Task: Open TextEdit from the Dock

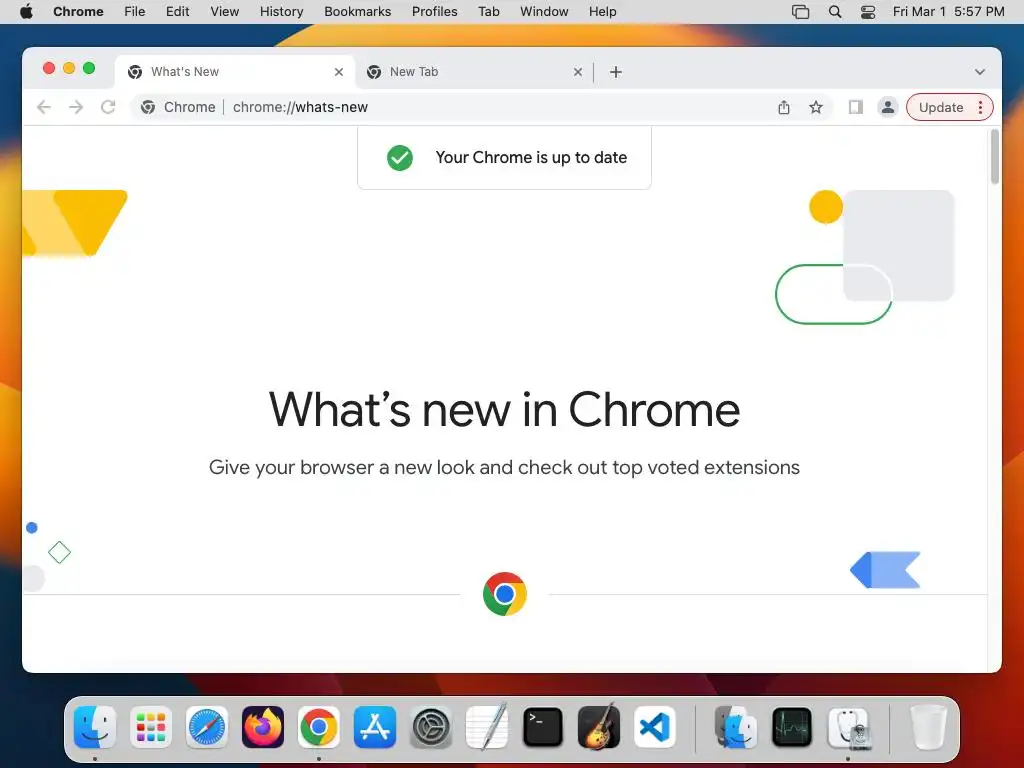Action: click(x=487, y=727)
